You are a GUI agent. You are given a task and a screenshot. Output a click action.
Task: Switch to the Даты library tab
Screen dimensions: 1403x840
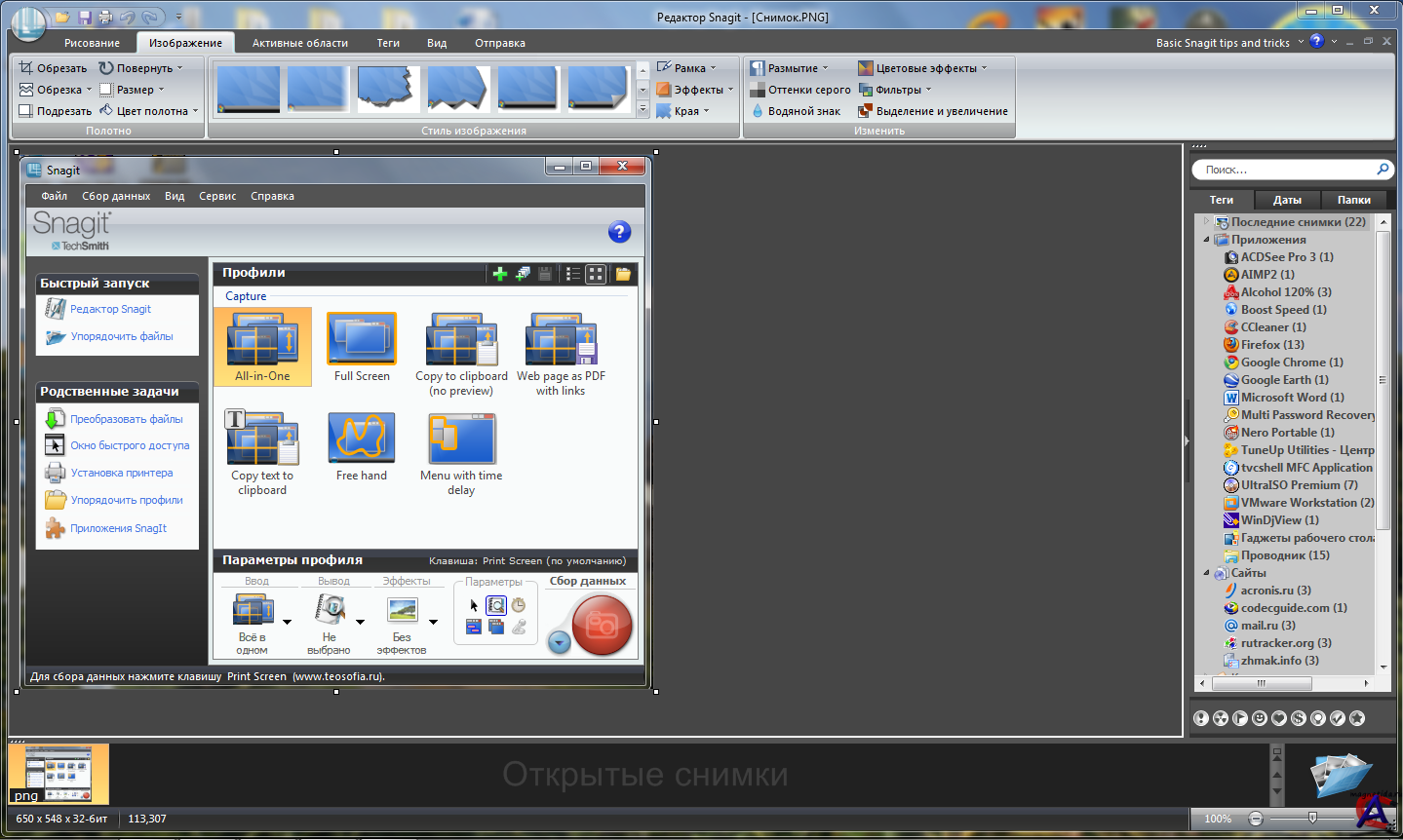(x=1287, y=200)
